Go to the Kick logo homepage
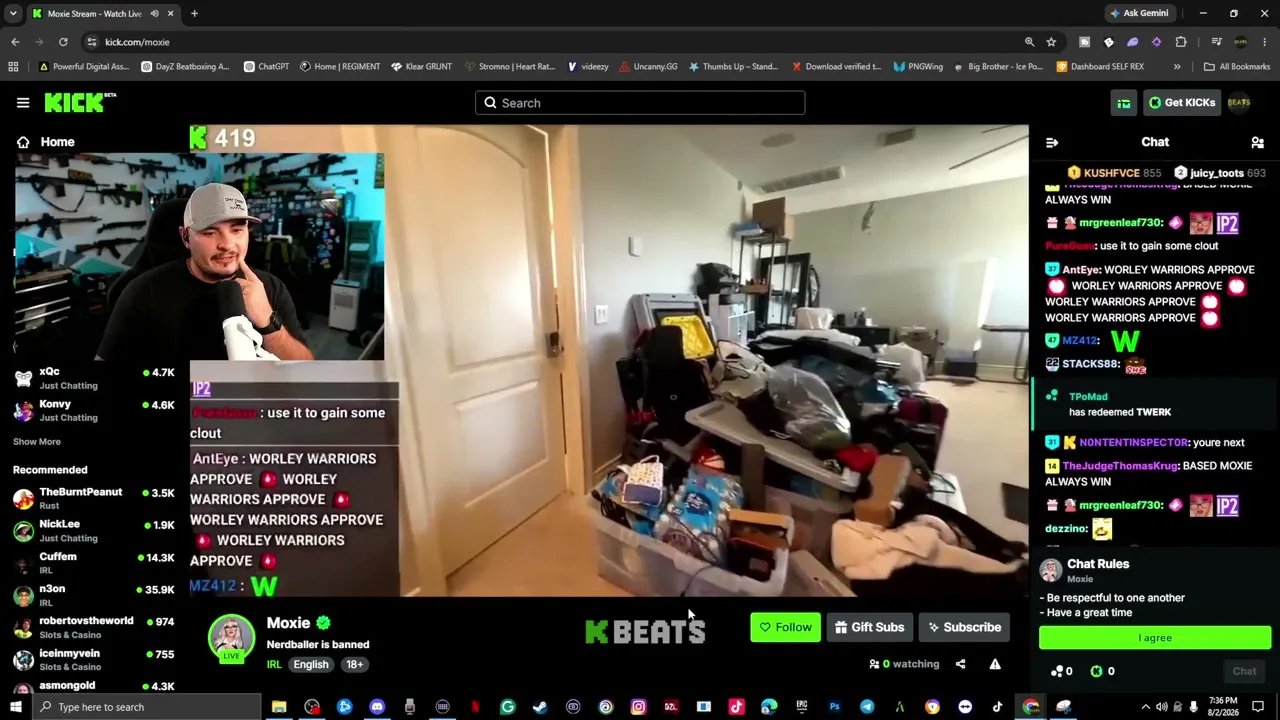1280x720 pixels. tap(80, 102)
